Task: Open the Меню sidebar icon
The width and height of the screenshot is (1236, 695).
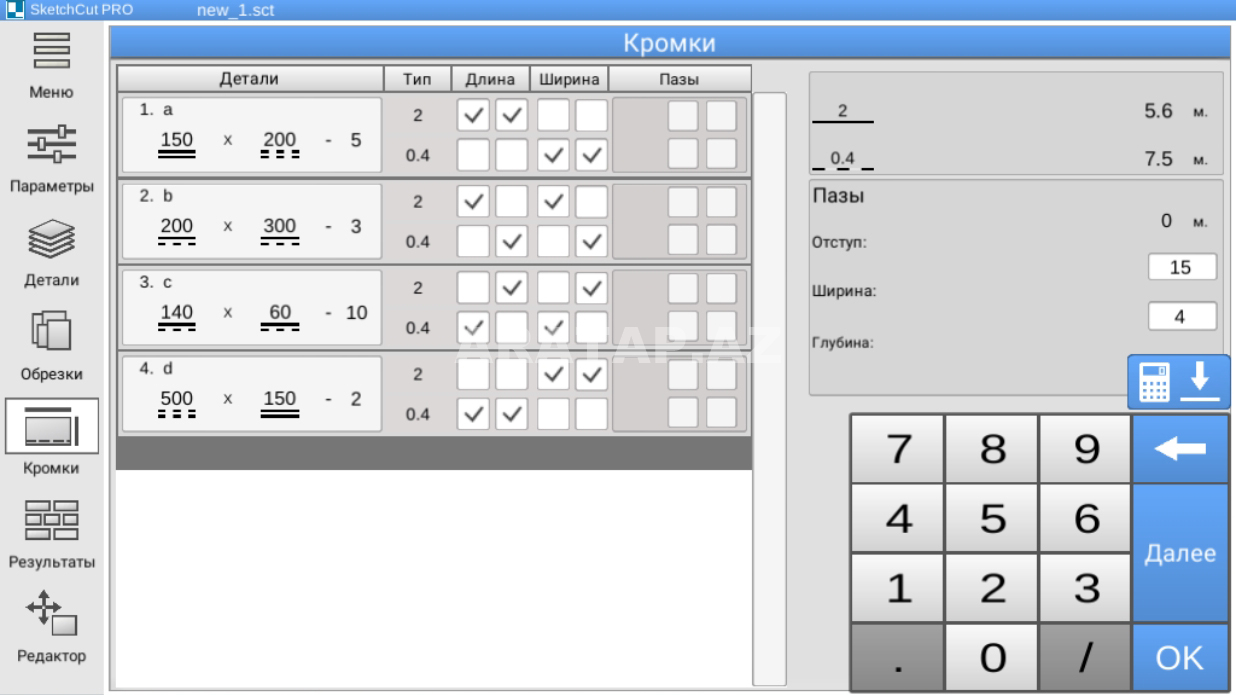Action: pyautogui.click(x=51, y=52)
